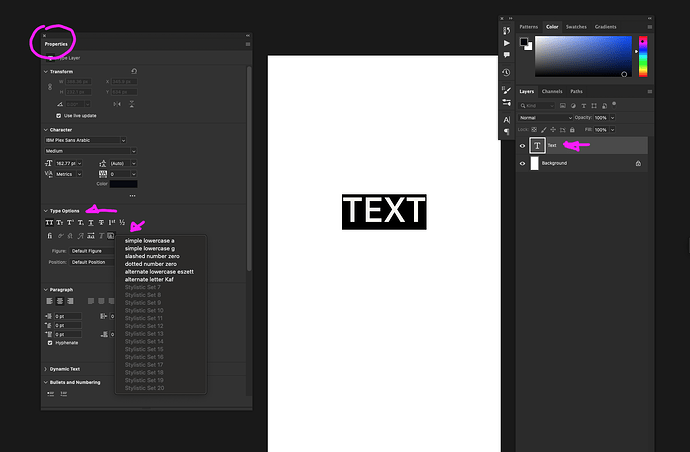Click the Actions play icon in the side strip
This screenshot has width=690, height=452.
point(507,43)
